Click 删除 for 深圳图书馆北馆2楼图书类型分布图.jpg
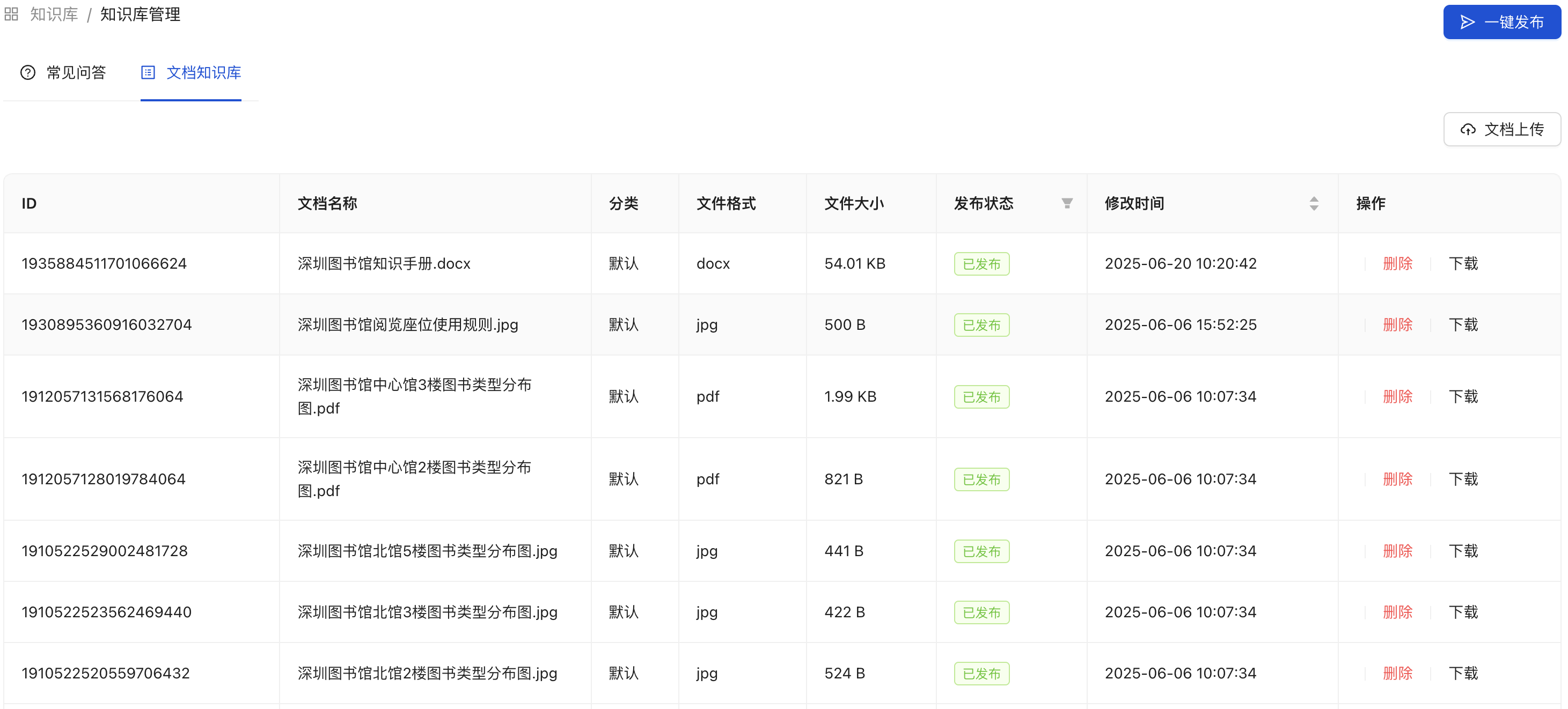 coord(1398,673)
